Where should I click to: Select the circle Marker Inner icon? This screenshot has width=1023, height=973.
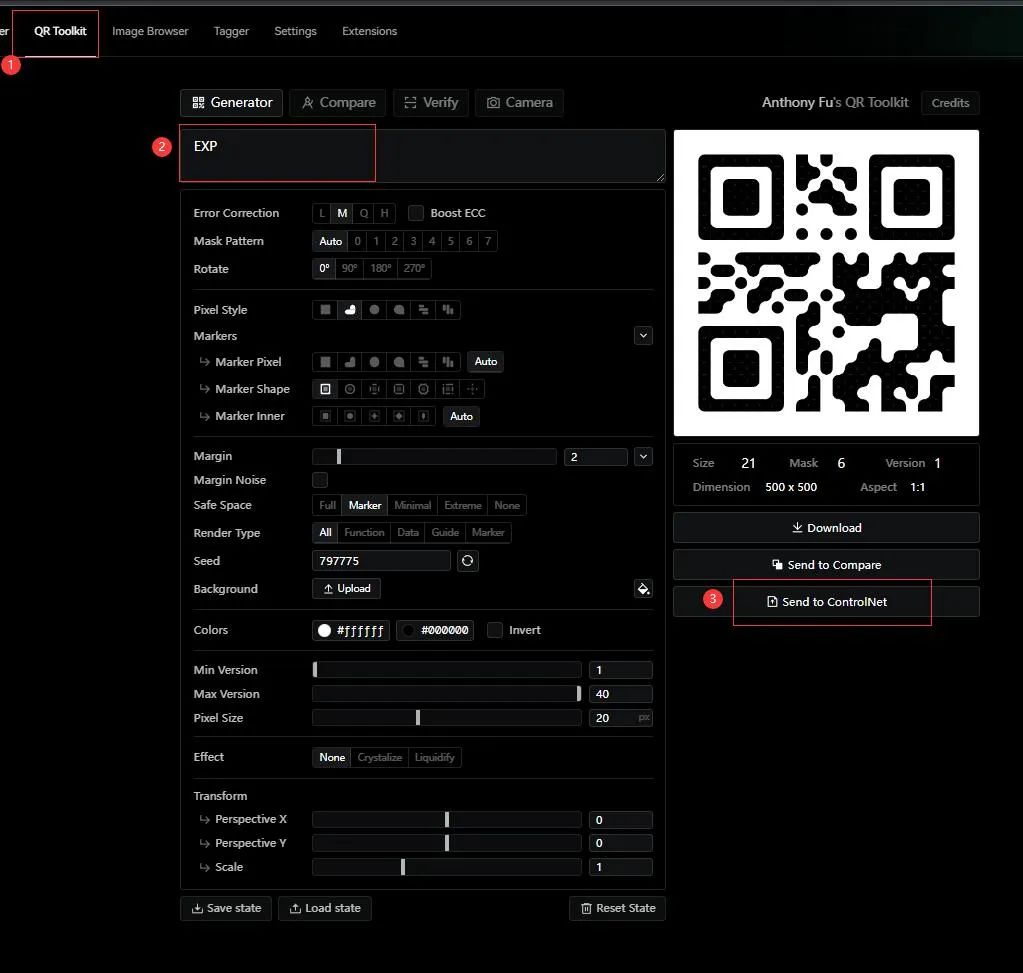(x=350, y=416)
